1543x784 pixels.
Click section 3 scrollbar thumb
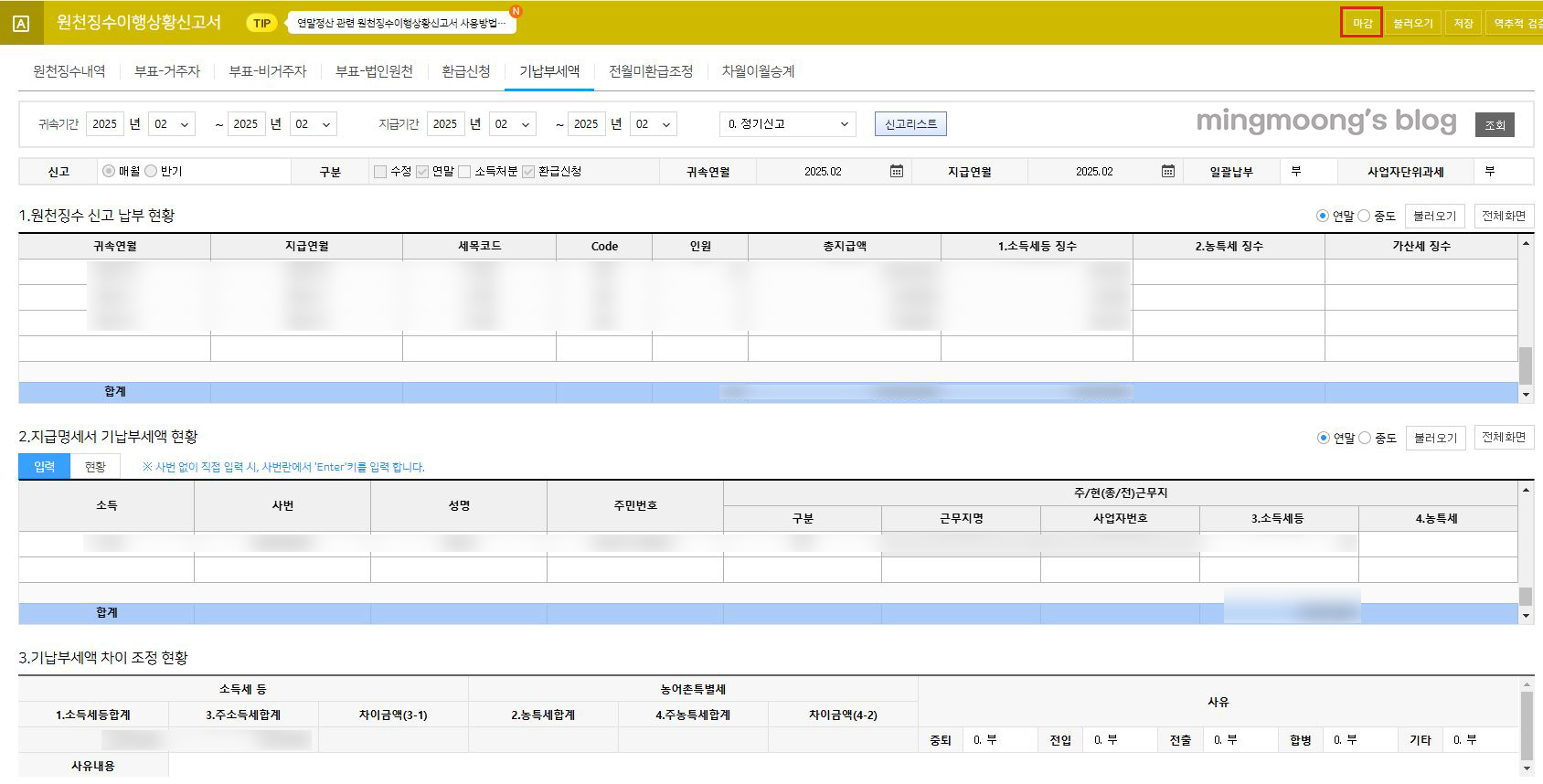point(1526,726)
